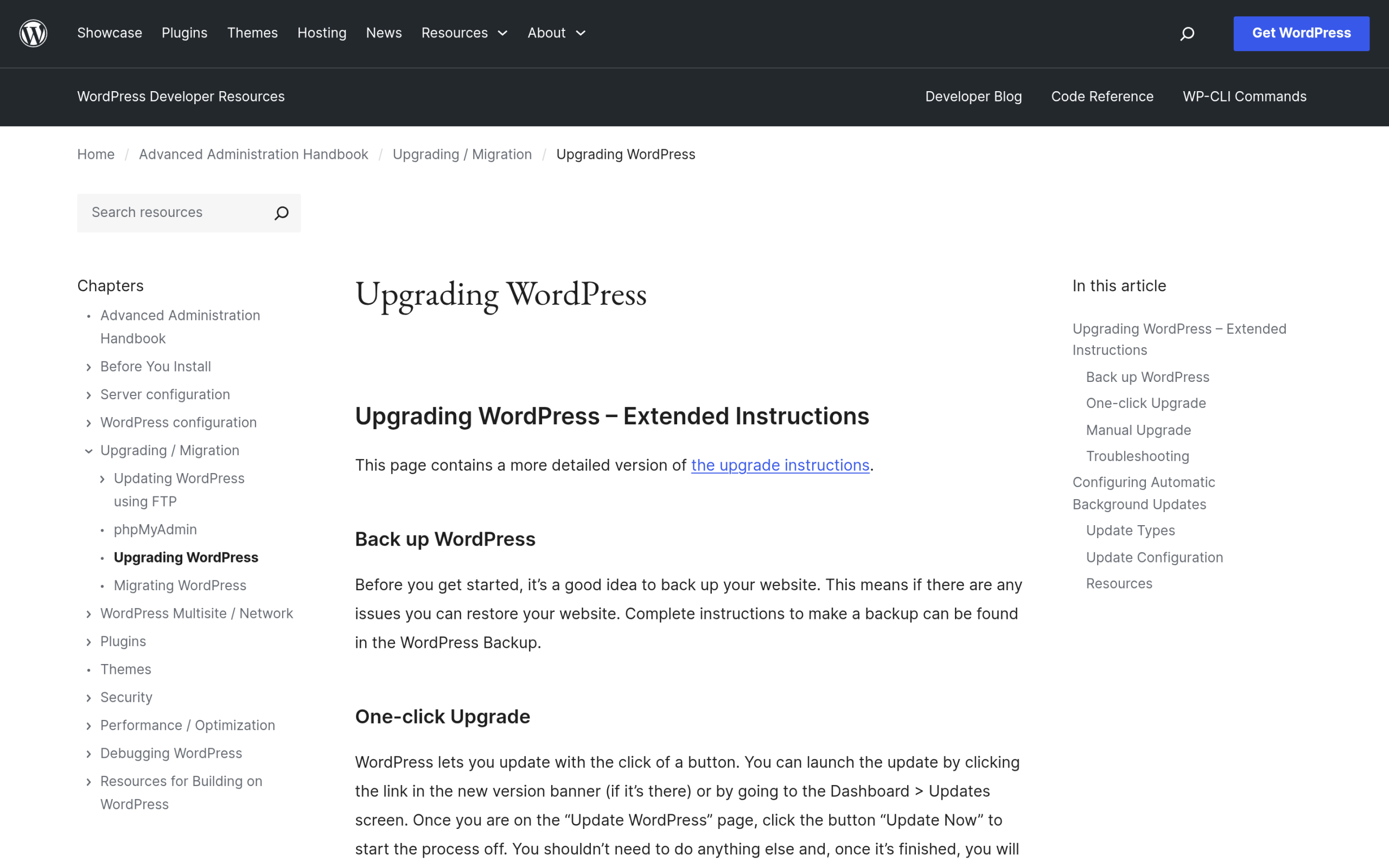Expand the About menu chevron

pos(581,33)
